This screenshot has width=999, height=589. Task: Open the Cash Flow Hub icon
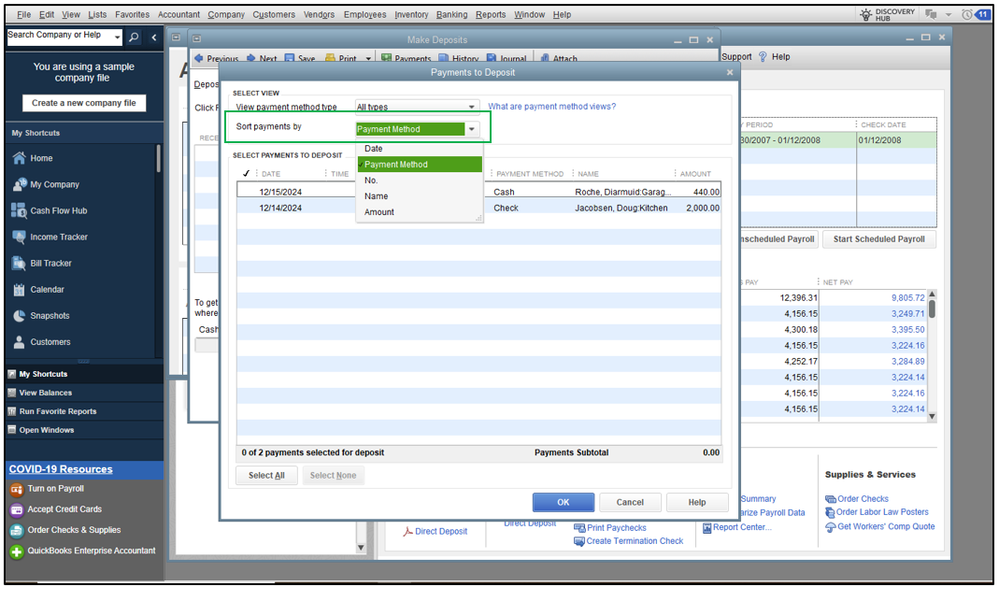tap(19, 210)
